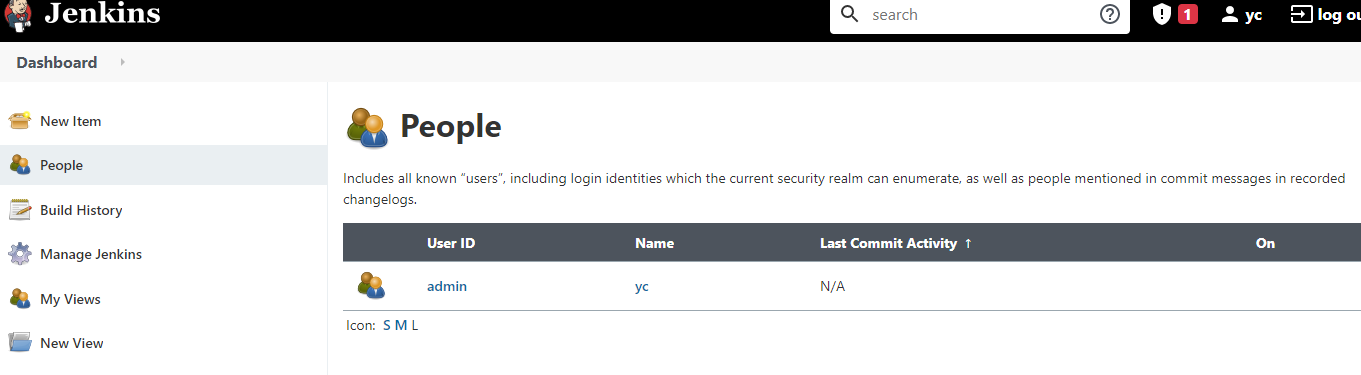Open New Item in sidebar

click(70, 121)
